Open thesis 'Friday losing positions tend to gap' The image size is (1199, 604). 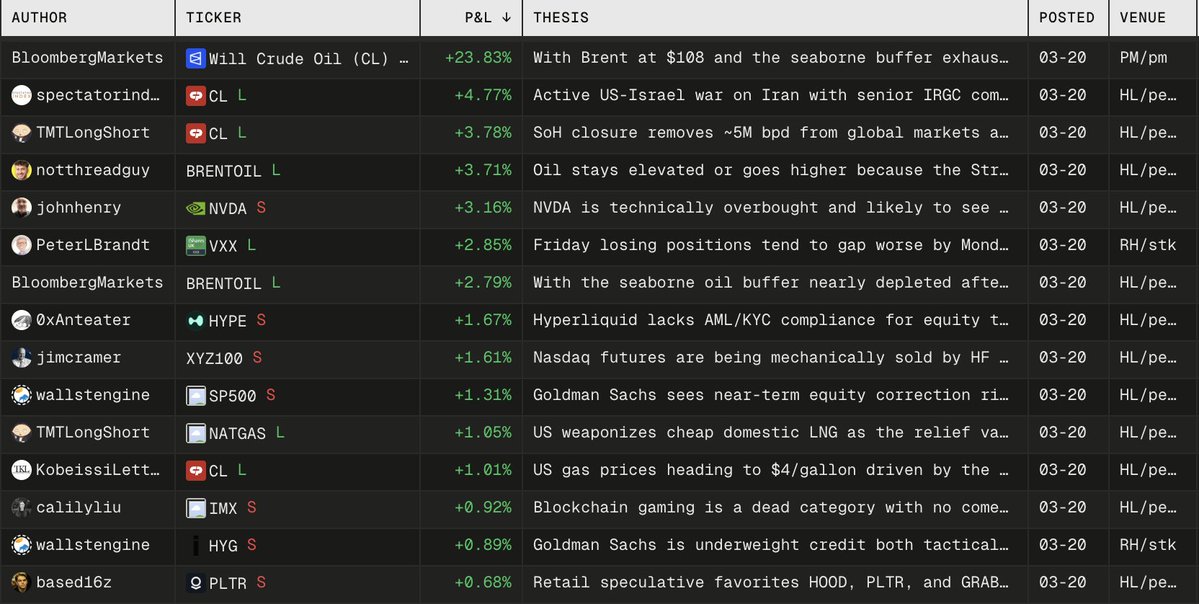pos(770,245)
